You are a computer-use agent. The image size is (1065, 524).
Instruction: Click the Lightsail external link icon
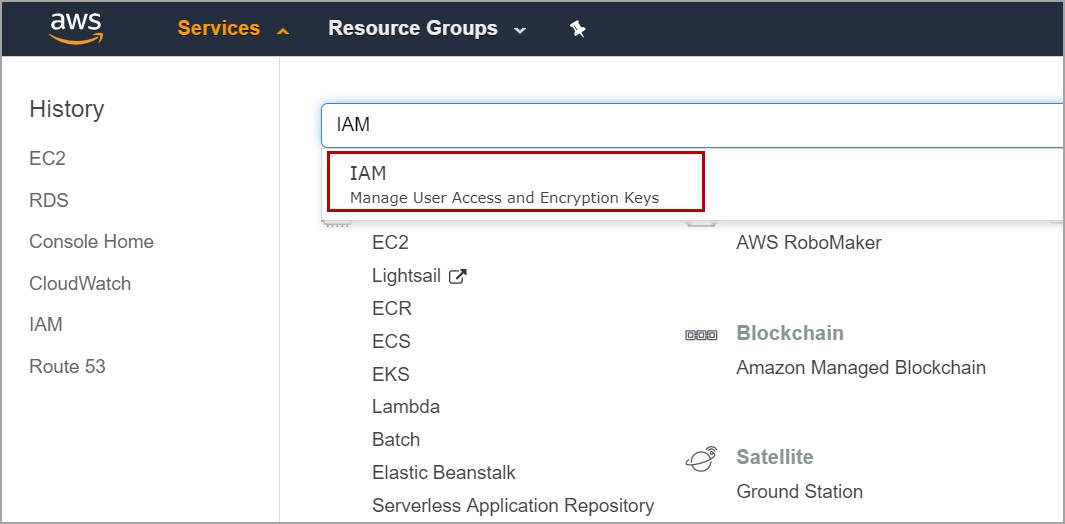click(458, 276)
